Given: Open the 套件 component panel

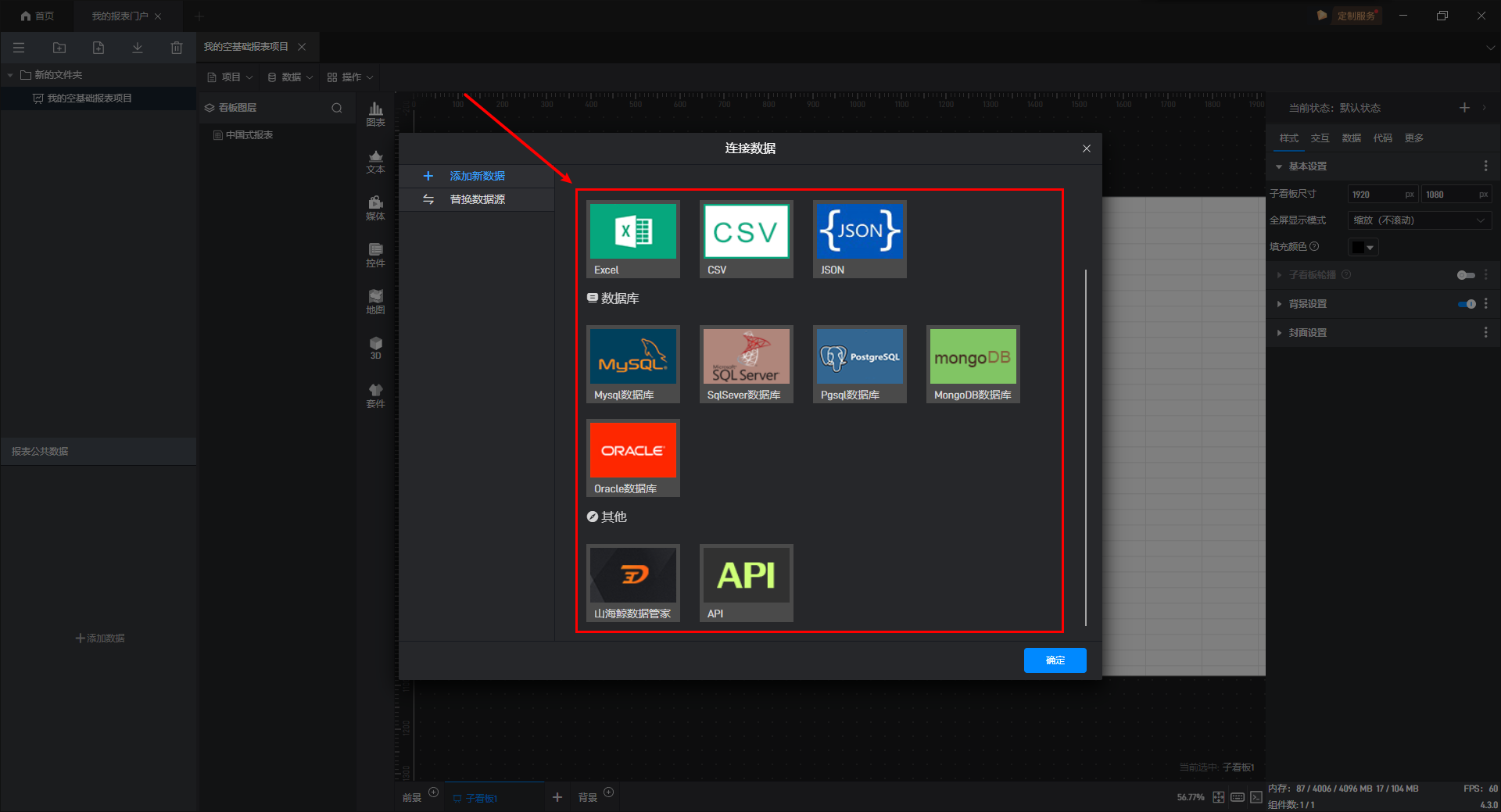Looking at the screenshot, I should (x=376, y=396).
